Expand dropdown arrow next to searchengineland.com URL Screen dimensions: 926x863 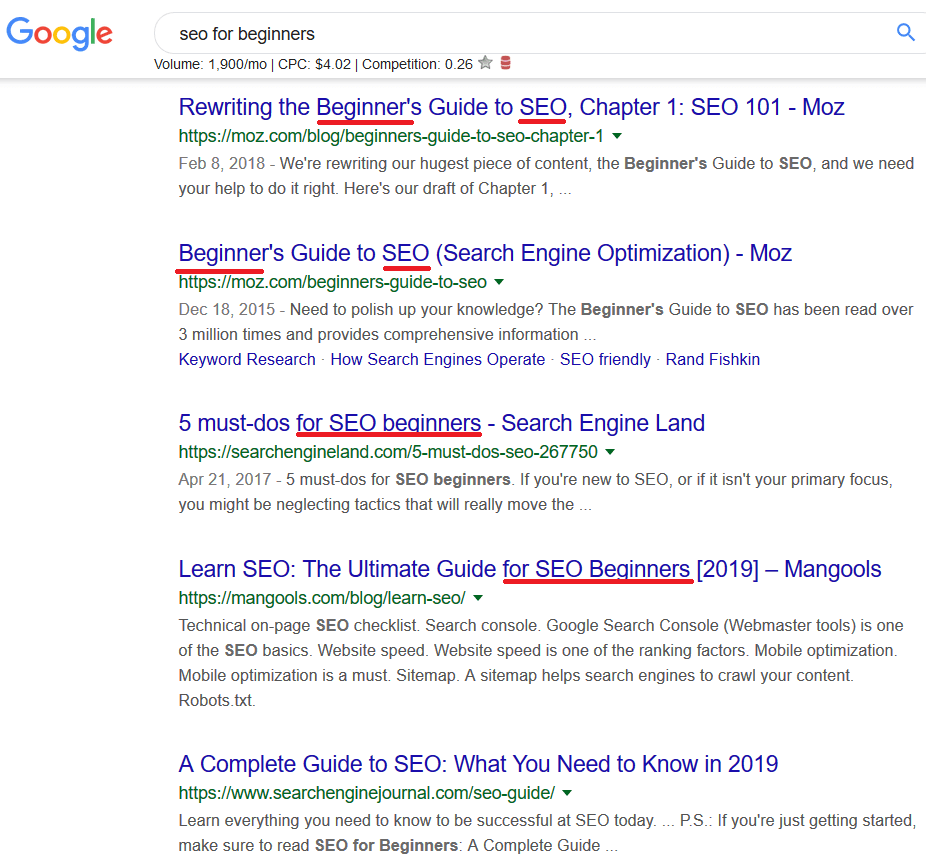point(610,452)
